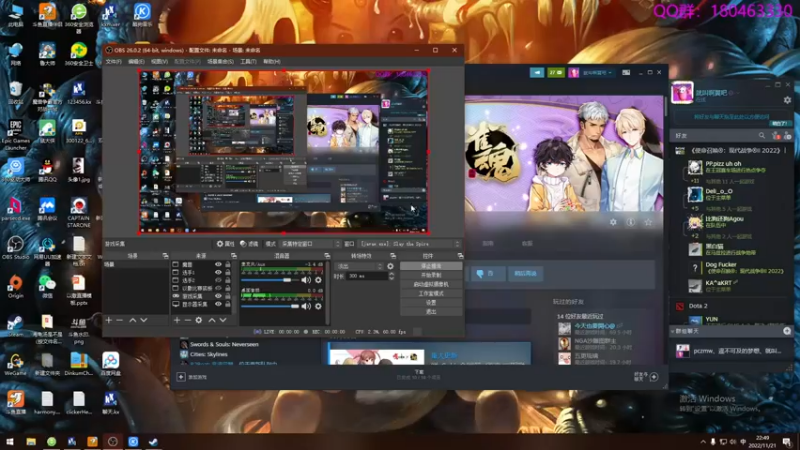This screenshot has width=800, height=450.
Task: Toggle visibility of the second source row
Action: (x=218, y=272)
